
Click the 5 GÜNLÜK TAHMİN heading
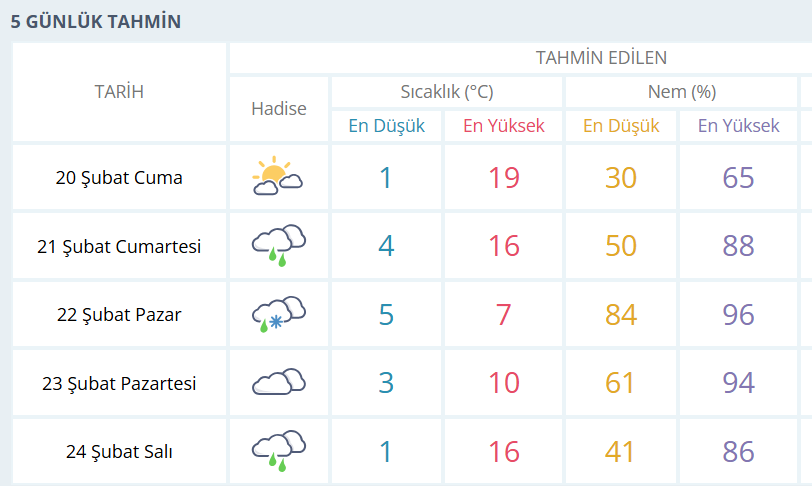[96, 21]
